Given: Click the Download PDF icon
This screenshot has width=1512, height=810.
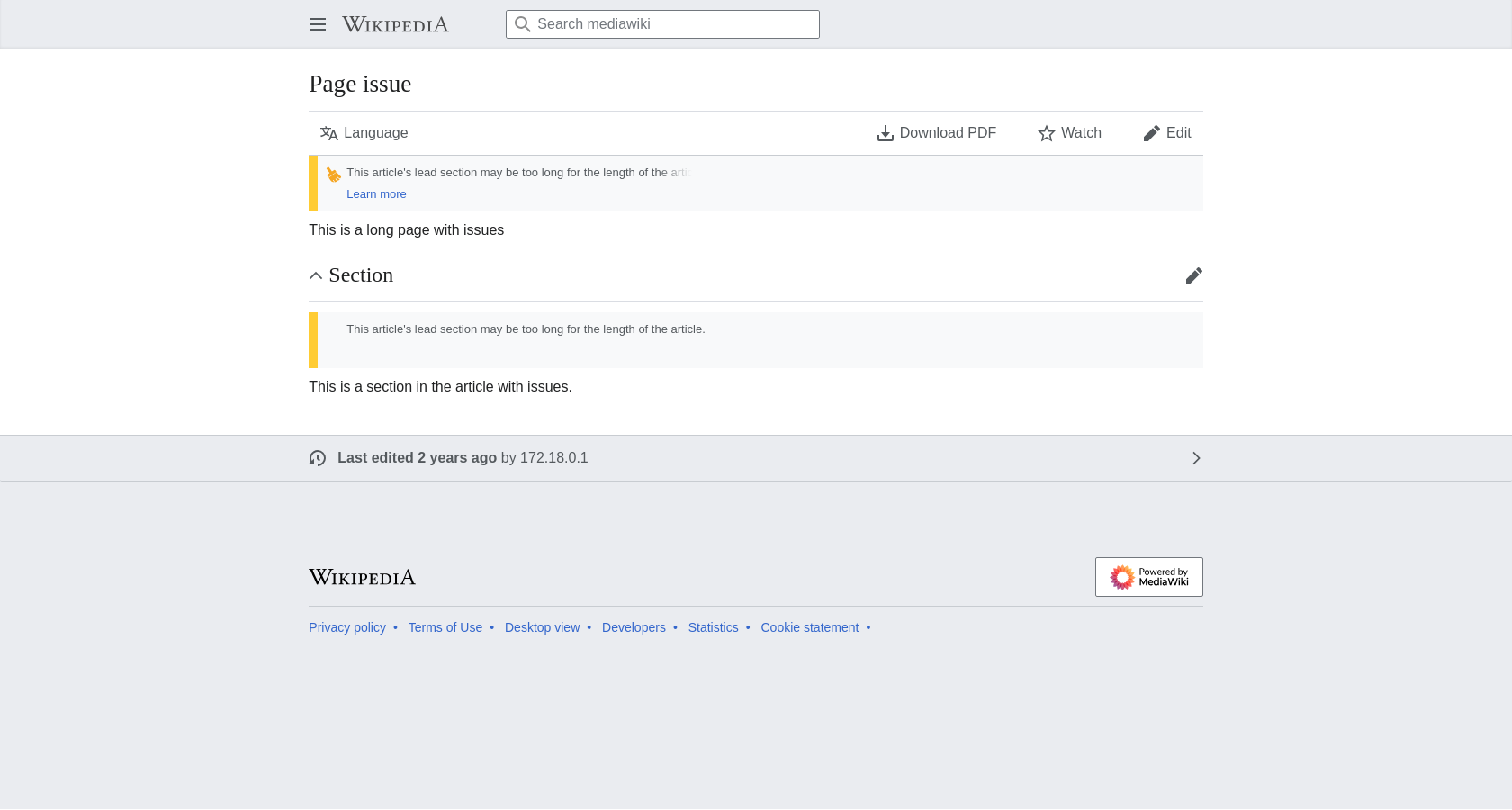Looking at the screenshot, I should tap(886, 133).
